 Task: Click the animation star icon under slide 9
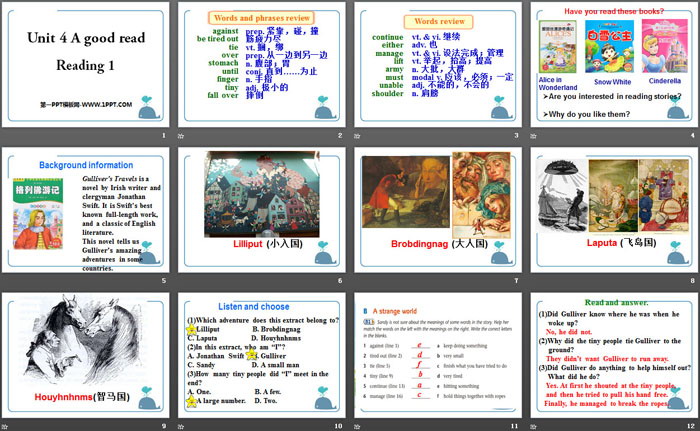pyautogui.click(x=4, y=427)
